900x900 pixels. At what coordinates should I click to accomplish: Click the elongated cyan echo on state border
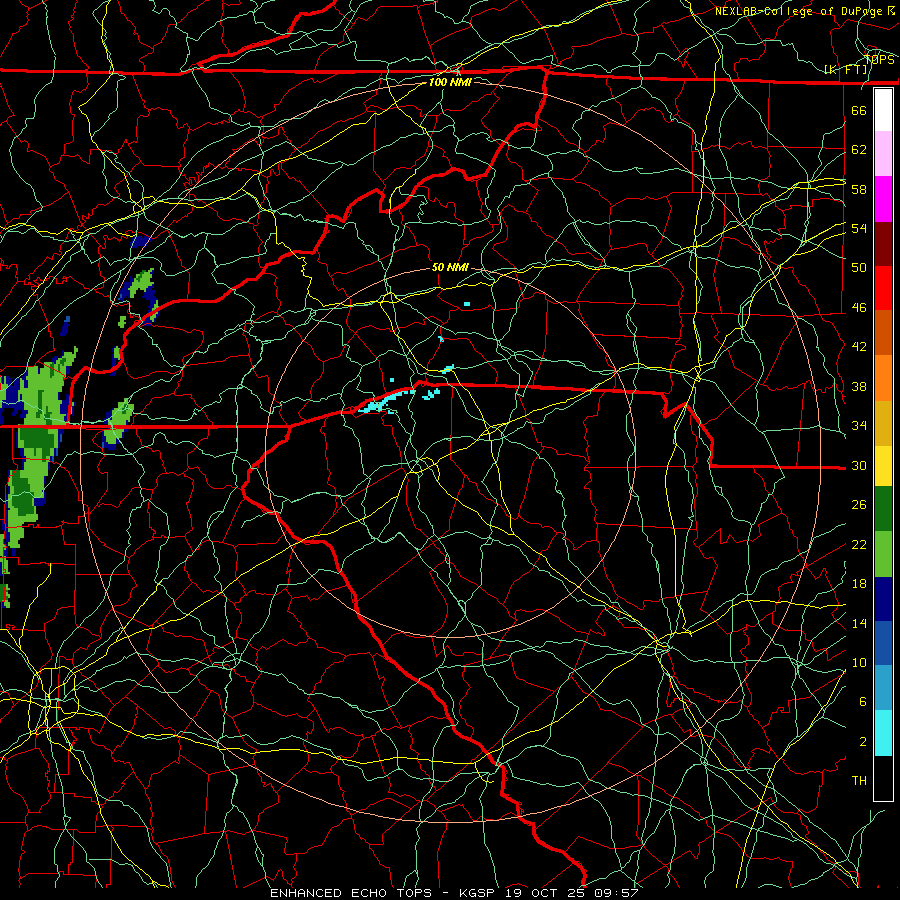386,401
